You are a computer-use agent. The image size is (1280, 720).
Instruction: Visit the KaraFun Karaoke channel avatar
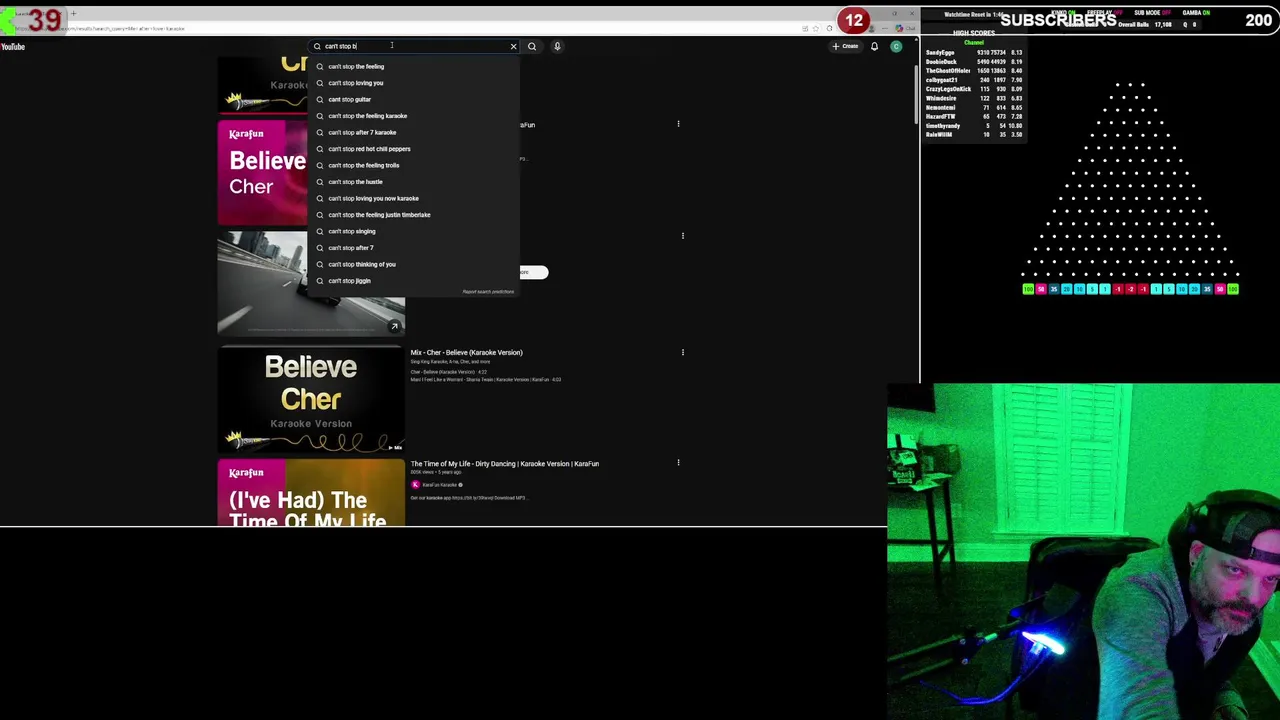click(415, 485)
